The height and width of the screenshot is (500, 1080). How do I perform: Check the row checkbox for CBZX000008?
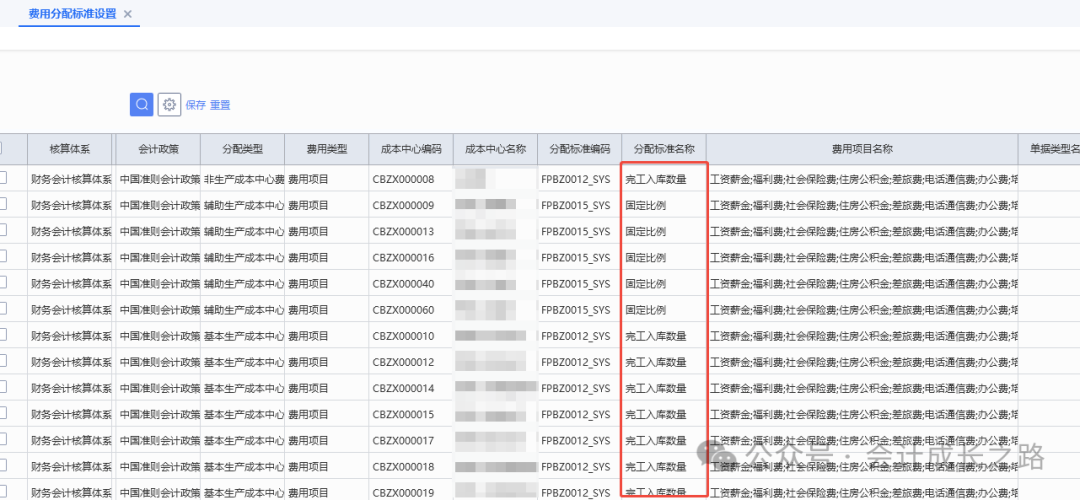click(3, 179)
